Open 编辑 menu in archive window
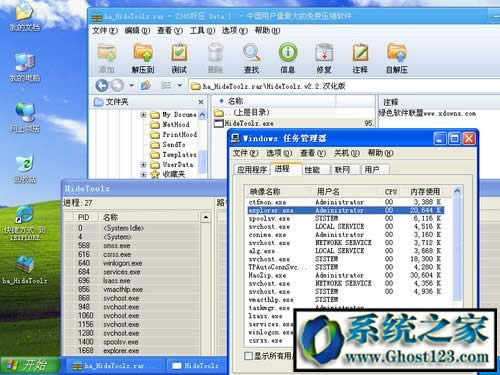Screen dimensions: 500x375 coord(137,31)
